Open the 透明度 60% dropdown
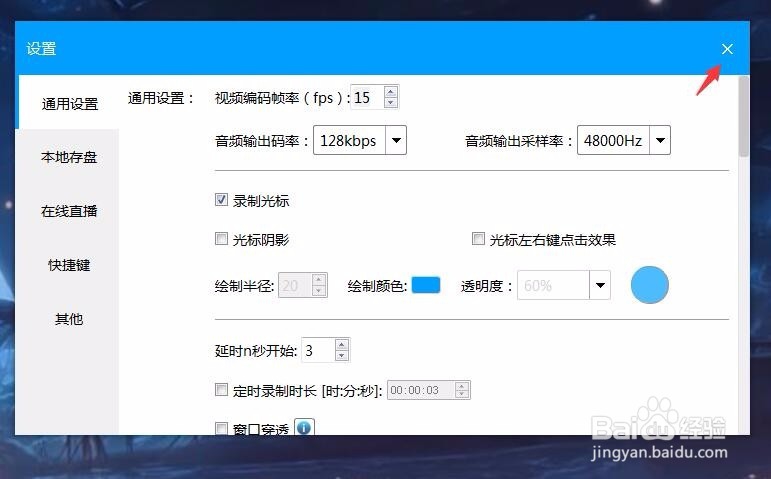The image size is (771, 479). tap(600, 285)
